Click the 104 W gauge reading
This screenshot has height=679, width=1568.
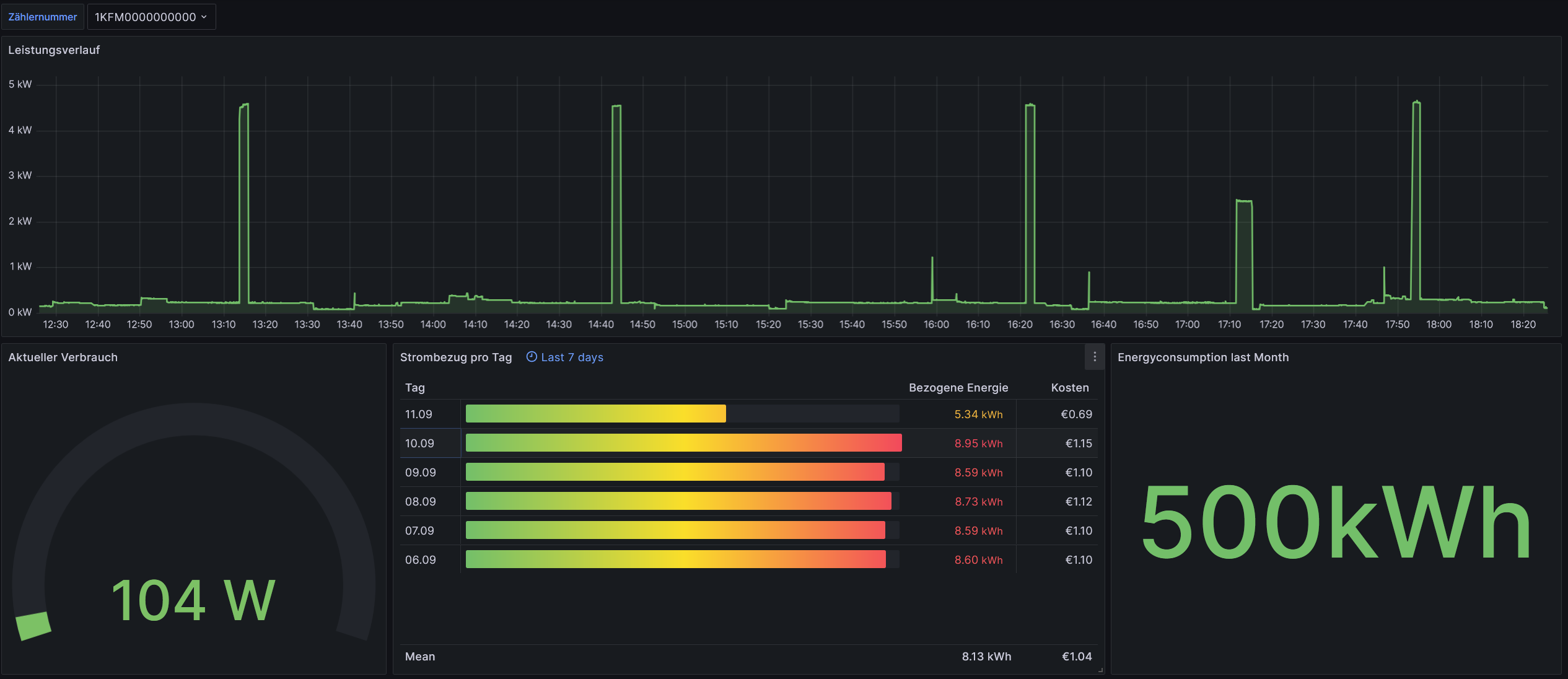pyautogui.click(x=193, y=600)
